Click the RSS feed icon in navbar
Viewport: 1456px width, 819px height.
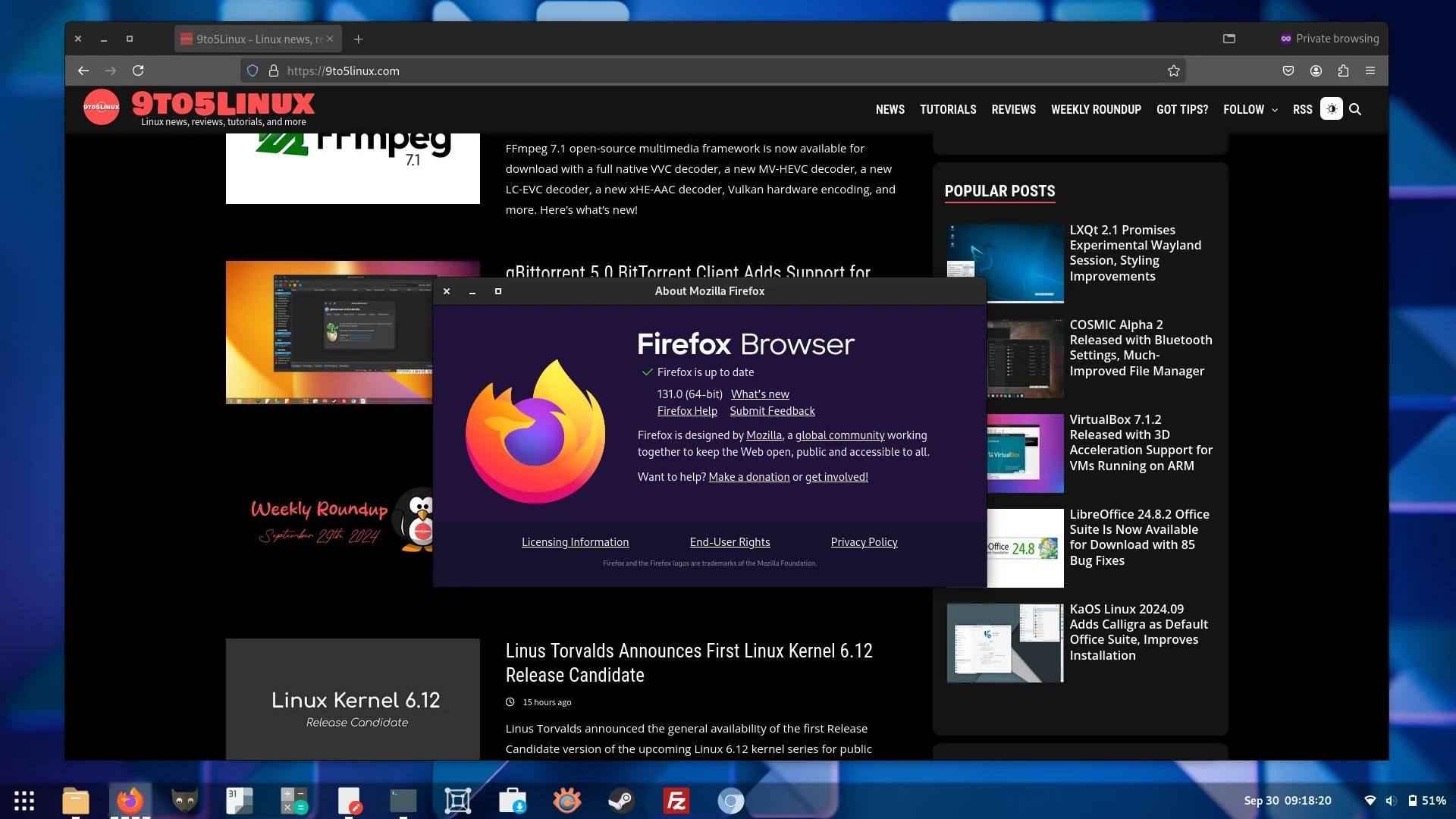pyautogui.click(x=1302, y=109)
